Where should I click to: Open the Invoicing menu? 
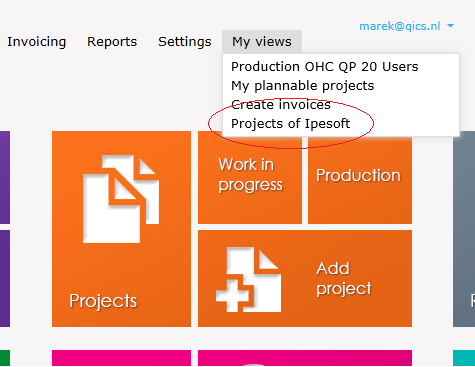pos(37,42)
